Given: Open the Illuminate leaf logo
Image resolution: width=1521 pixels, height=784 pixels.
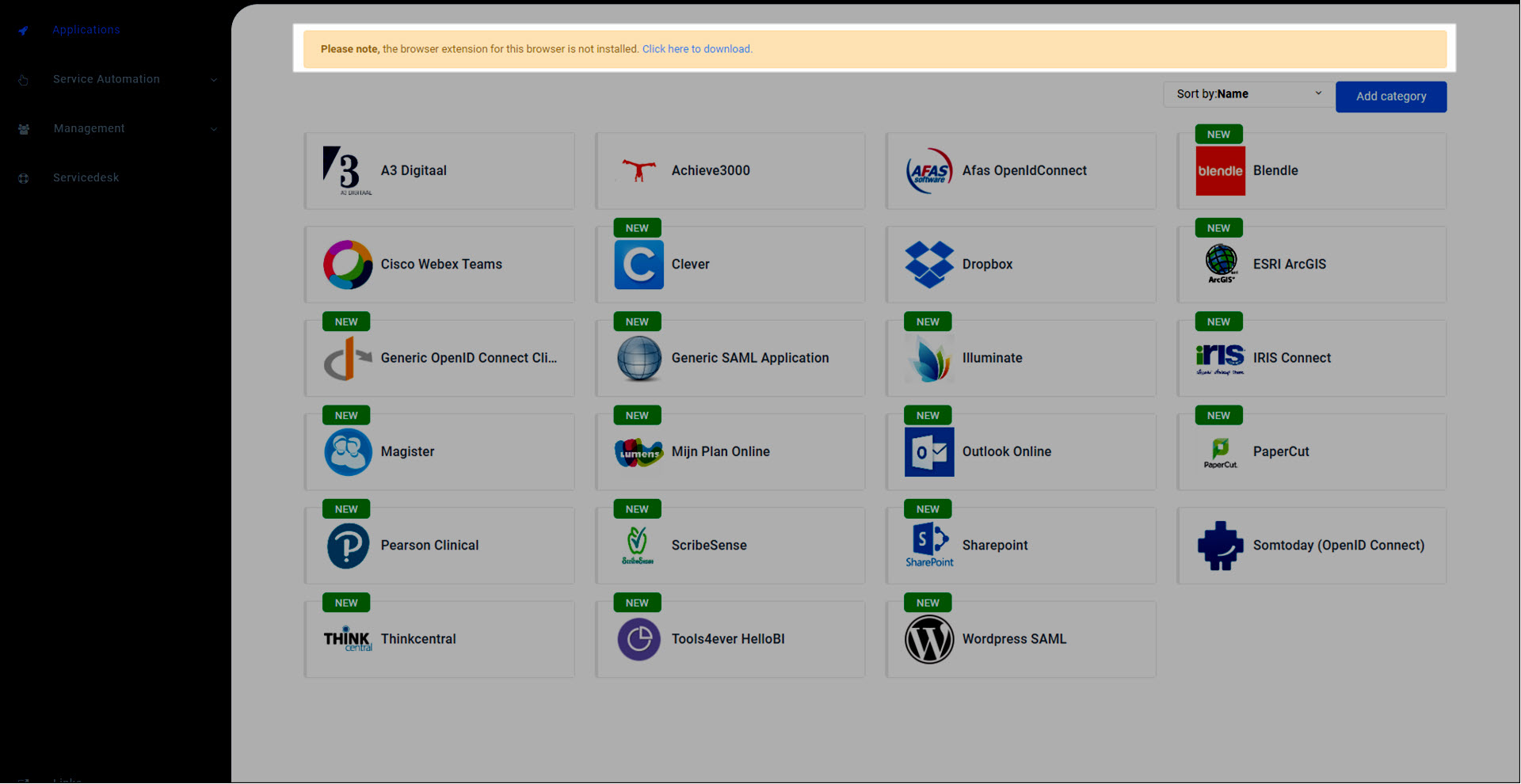Looking at the screenshot, I should pyautogui.click(x=929, y=359).
